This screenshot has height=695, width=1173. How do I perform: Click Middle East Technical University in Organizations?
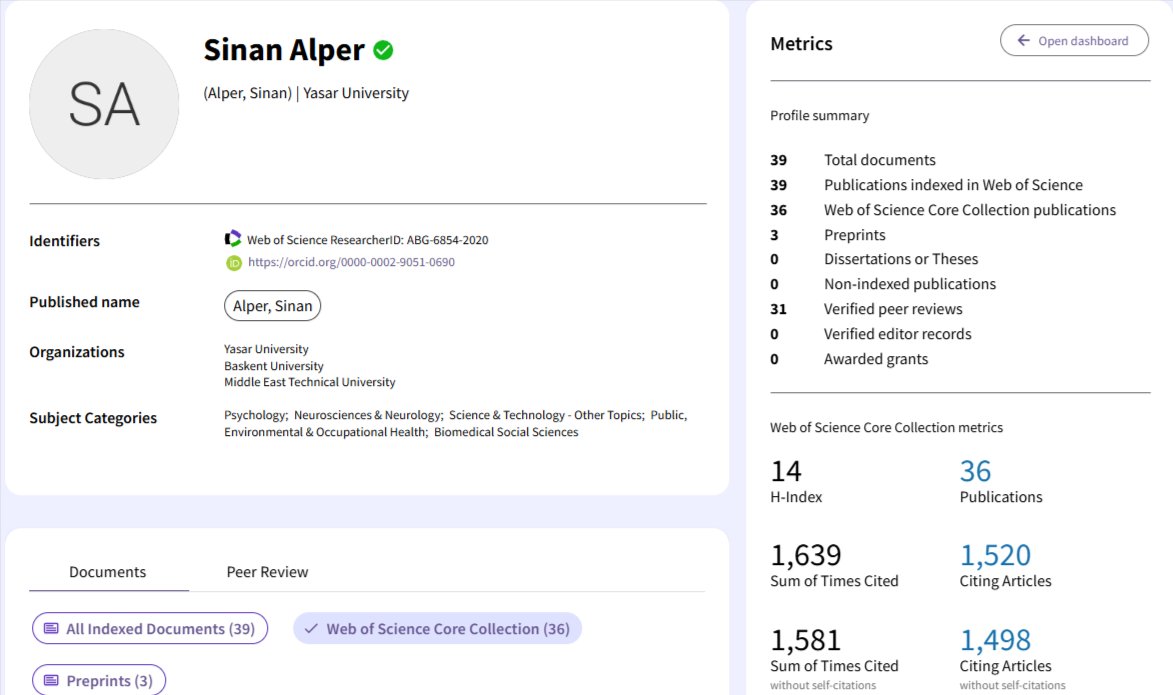coord(310,382)
